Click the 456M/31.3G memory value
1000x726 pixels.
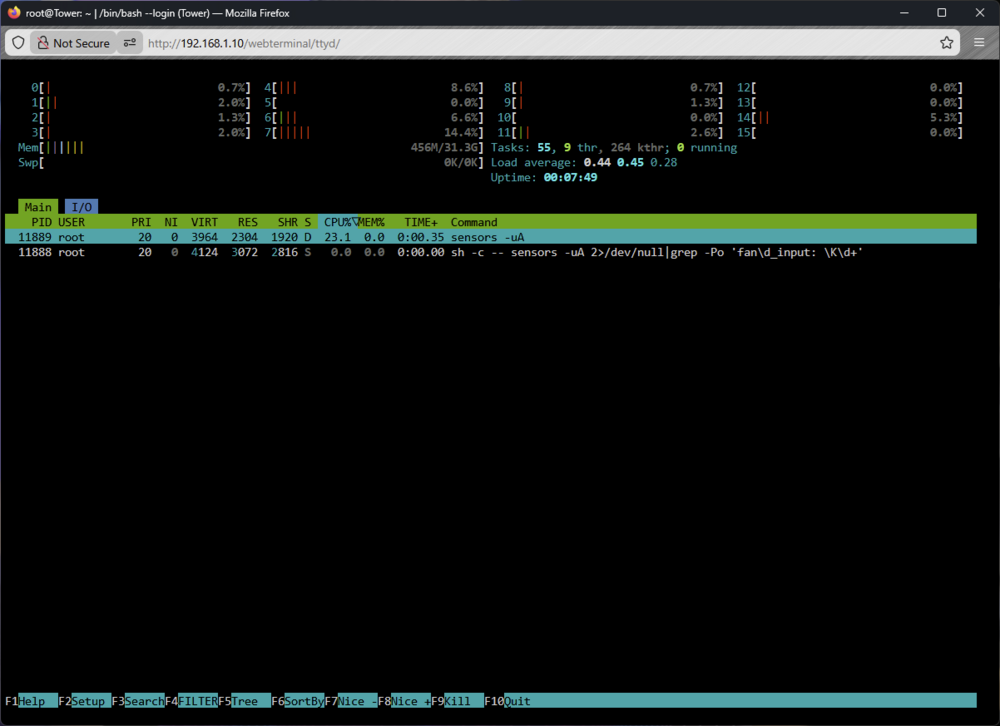[445, 147]
